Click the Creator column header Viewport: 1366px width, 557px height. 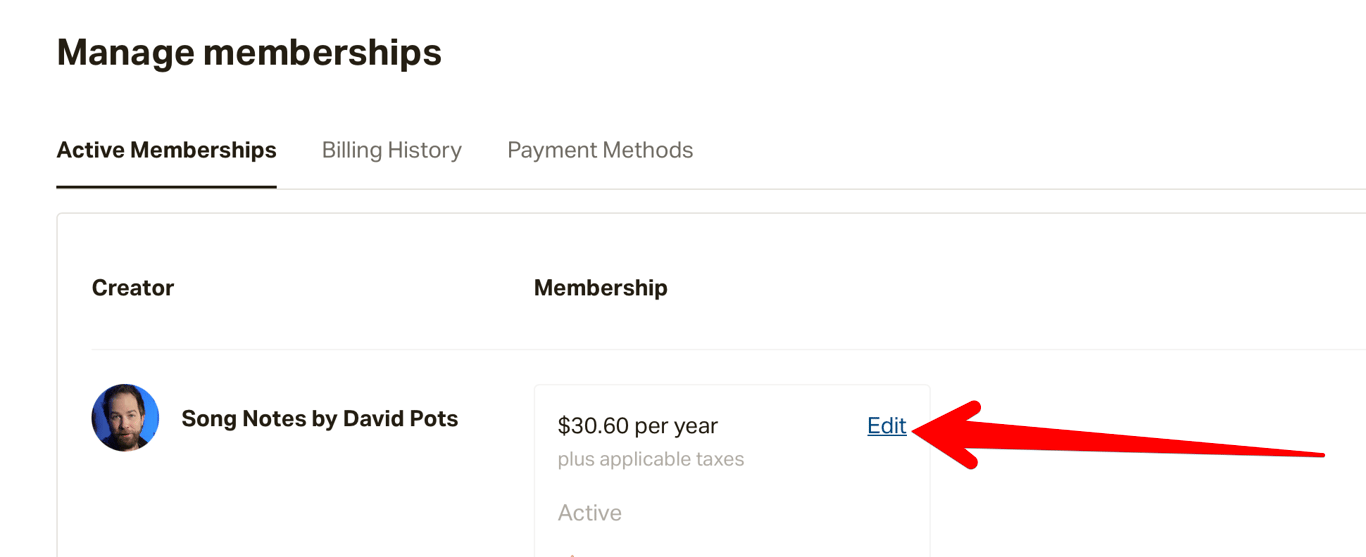point(133,288)
